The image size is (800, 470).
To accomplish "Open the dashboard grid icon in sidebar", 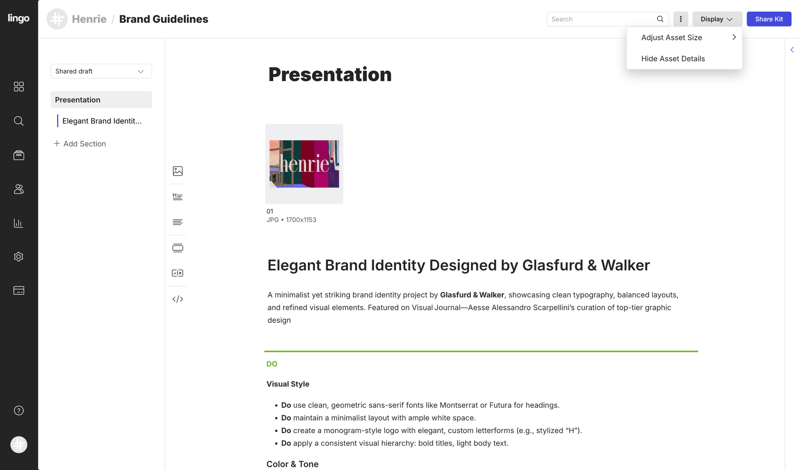I will 18,87.
